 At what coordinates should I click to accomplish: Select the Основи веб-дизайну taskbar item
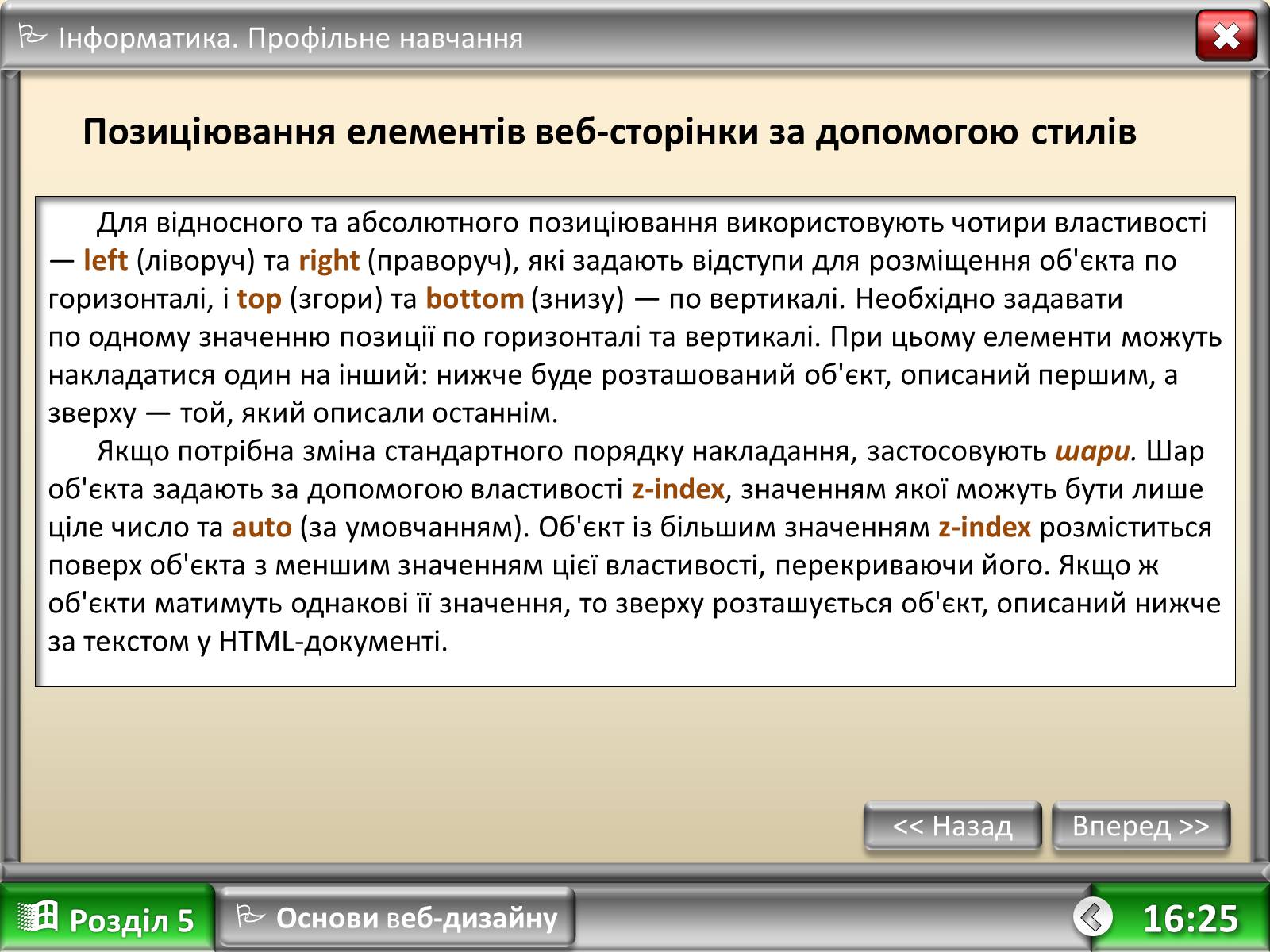point(396,917)
